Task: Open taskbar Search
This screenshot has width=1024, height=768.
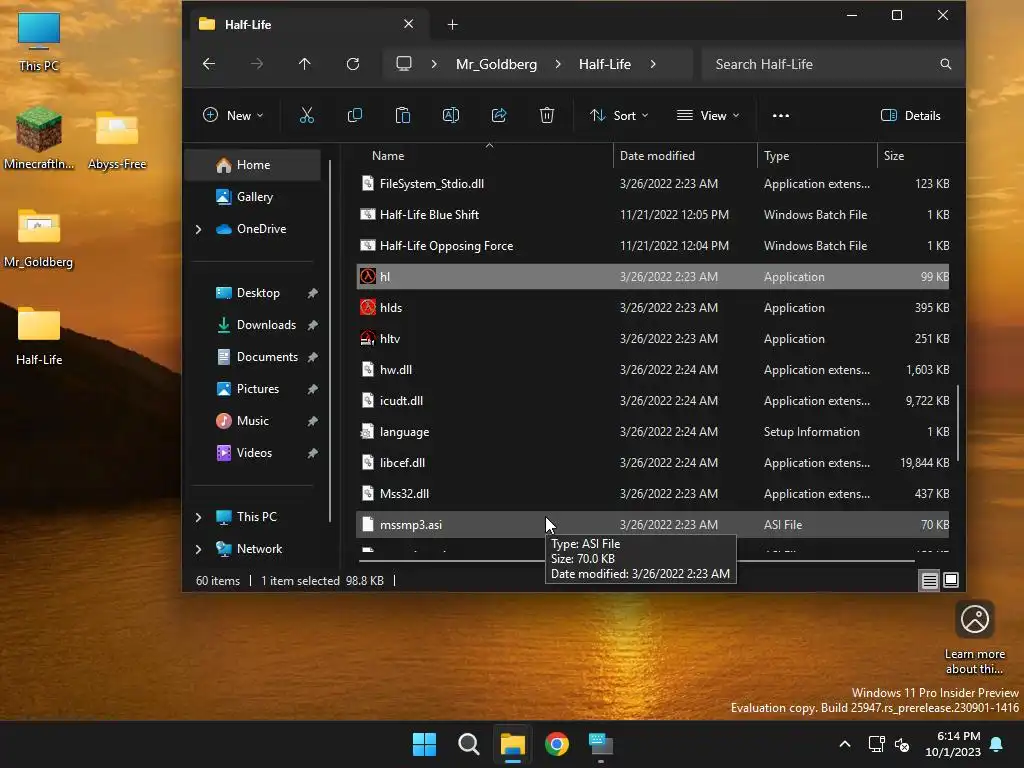Action: 468,744
